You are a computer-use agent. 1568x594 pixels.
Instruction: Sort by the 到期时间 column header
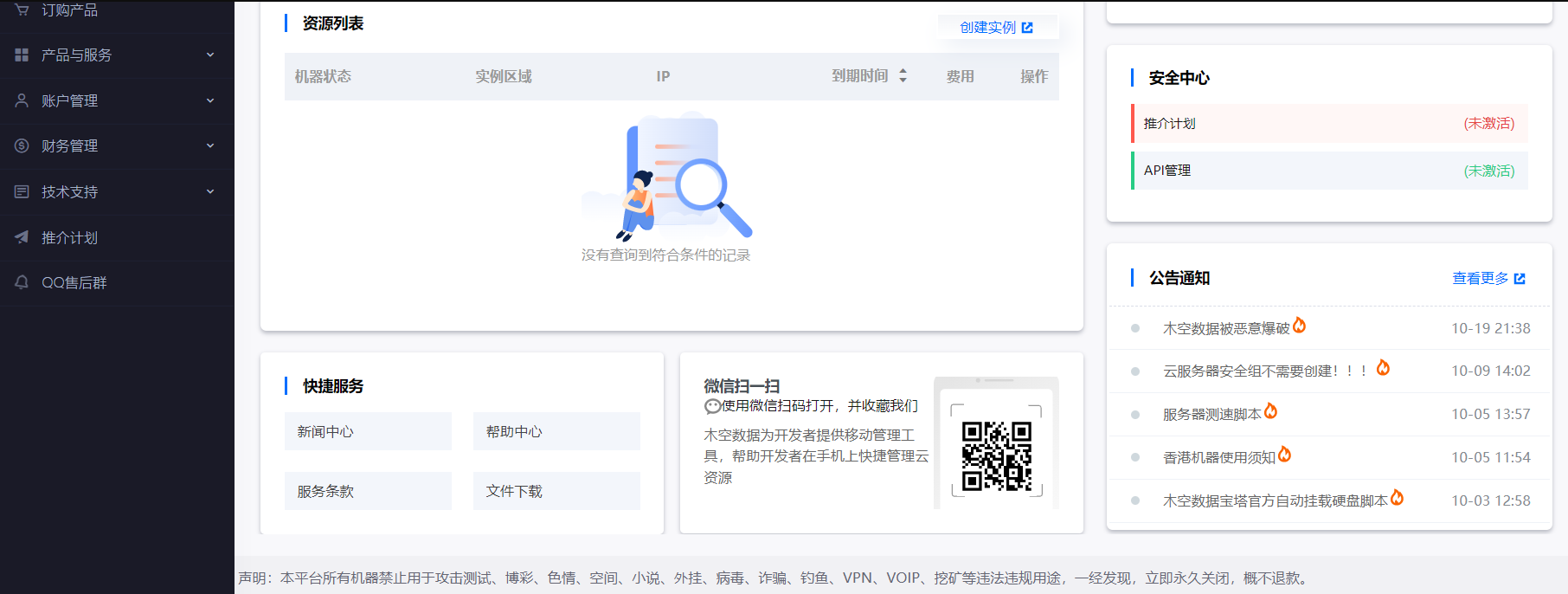860,76
